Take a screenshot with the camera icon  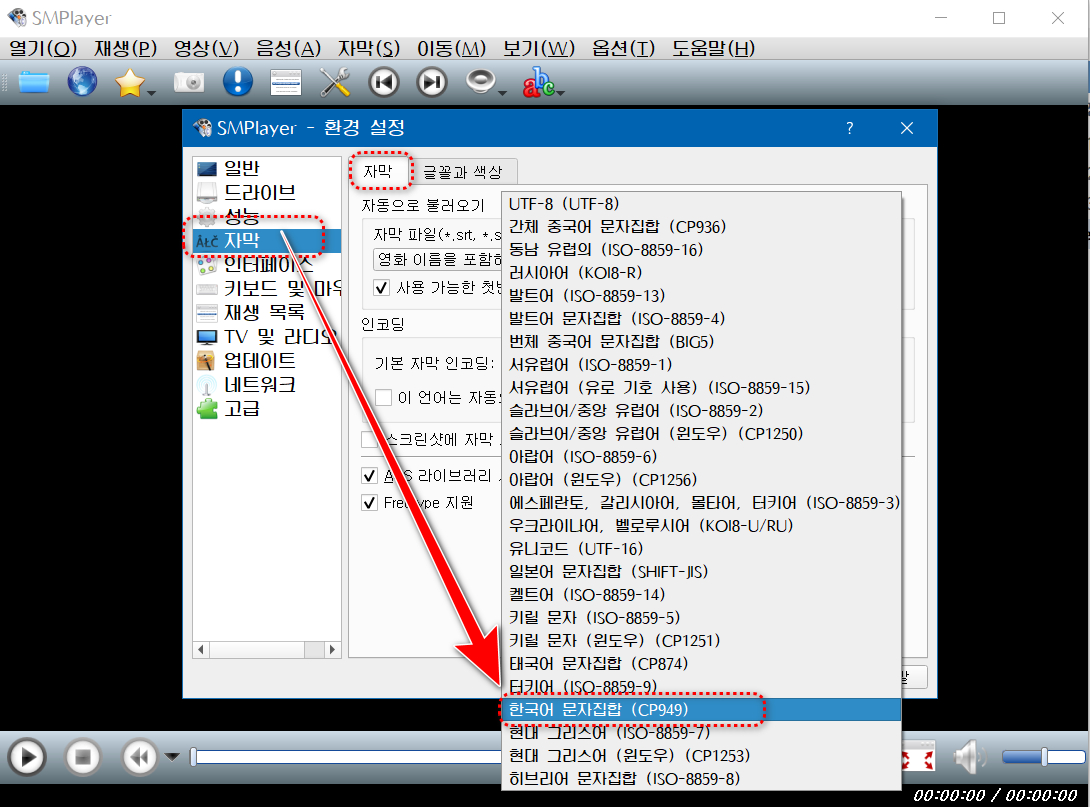click(189, 83)
